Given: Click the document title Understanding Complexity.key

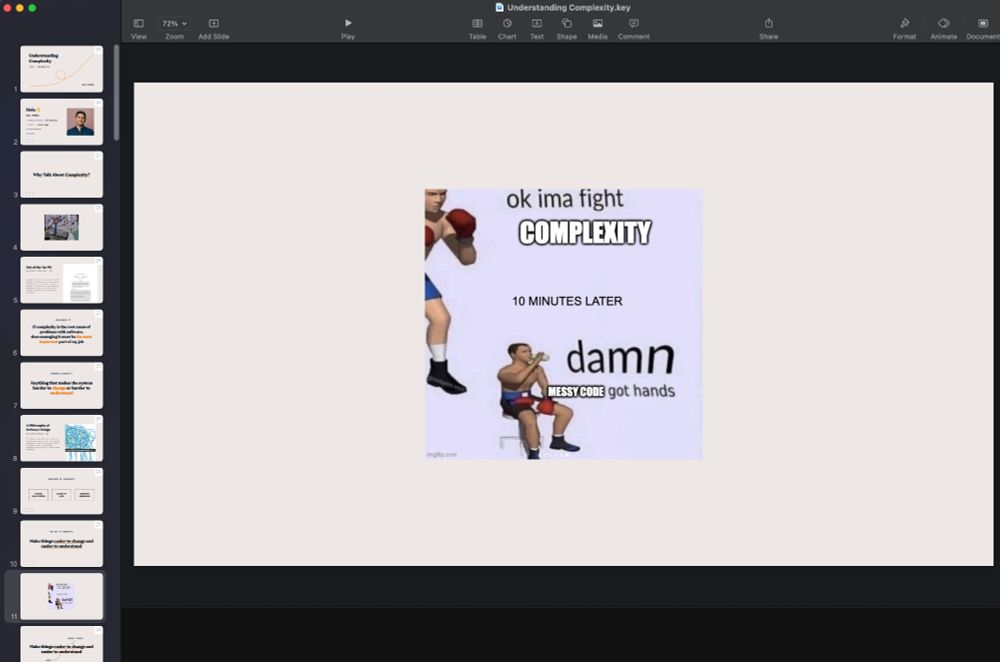Looking at the screenshot, I should pyautogui.click(x=569, y=8).
